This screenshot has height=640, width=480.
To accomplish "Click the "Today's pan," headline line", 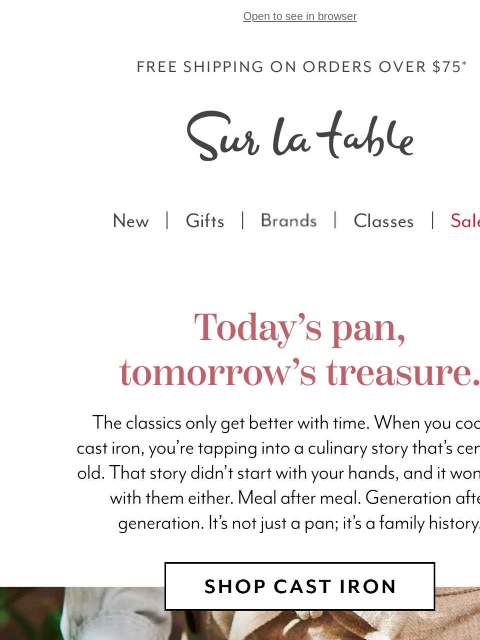I will pos(300,328).
